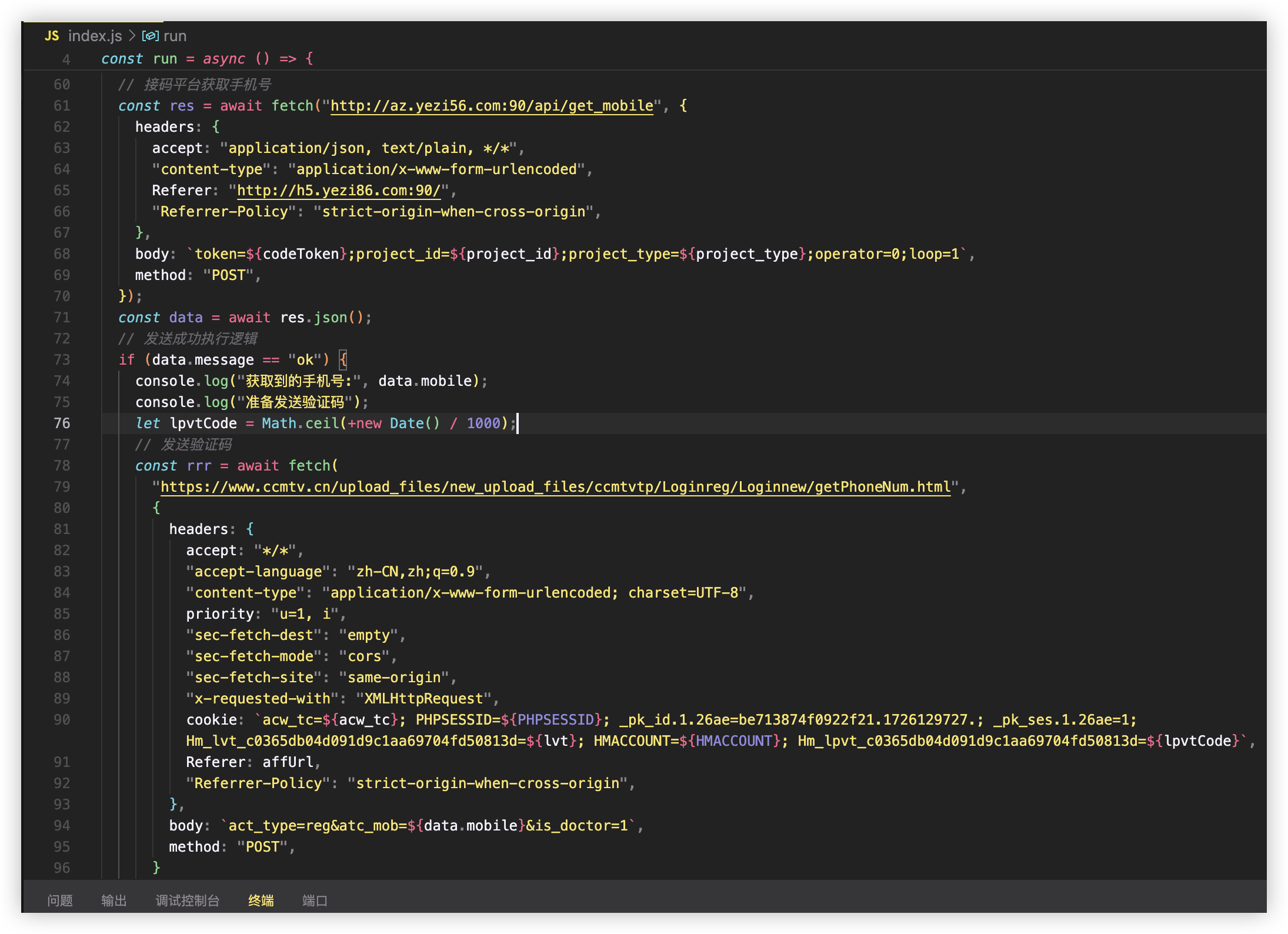
Task: Place cursor on the lpvtCode variable declaration
Action: [x=203, y=423]
